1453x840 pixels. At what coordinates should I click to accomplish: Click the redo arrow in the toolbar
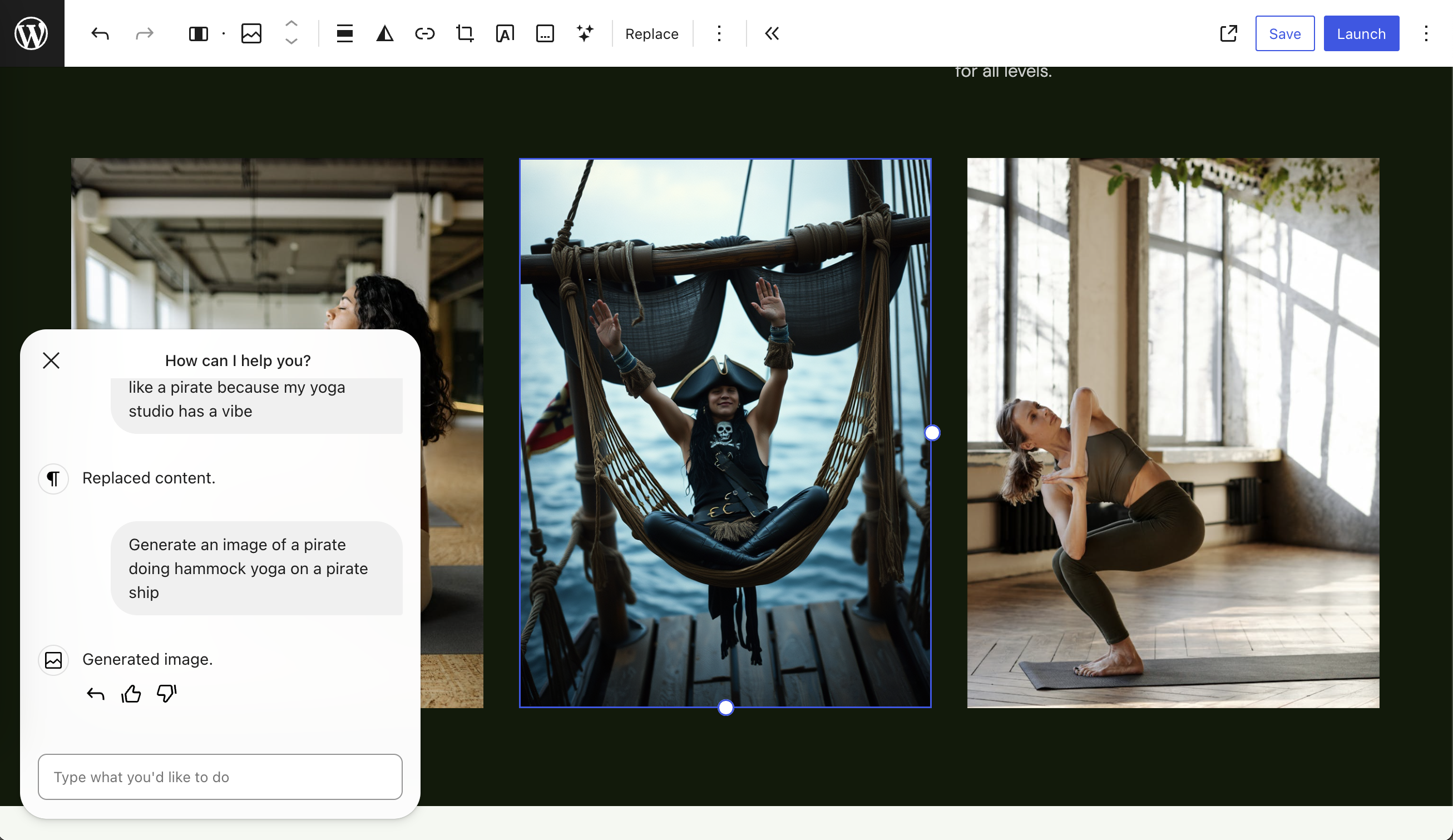[144, 33]
